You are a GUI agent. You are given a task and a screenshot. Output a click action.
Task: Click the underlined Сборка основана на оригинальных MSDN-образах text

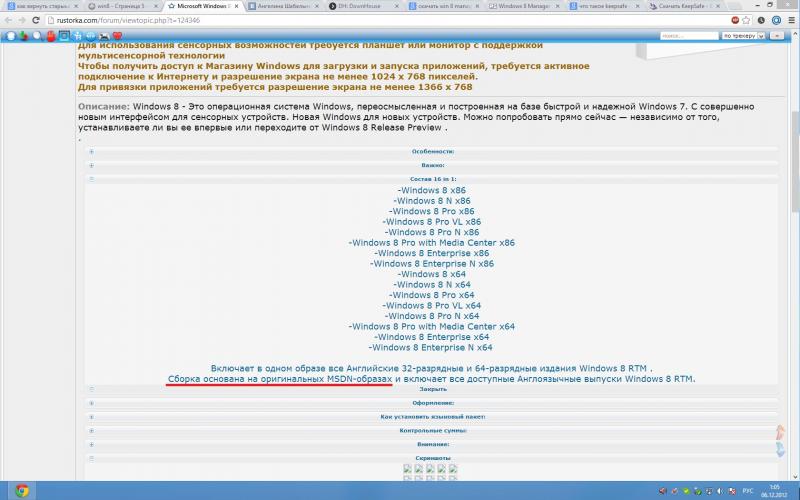point(280,379)
